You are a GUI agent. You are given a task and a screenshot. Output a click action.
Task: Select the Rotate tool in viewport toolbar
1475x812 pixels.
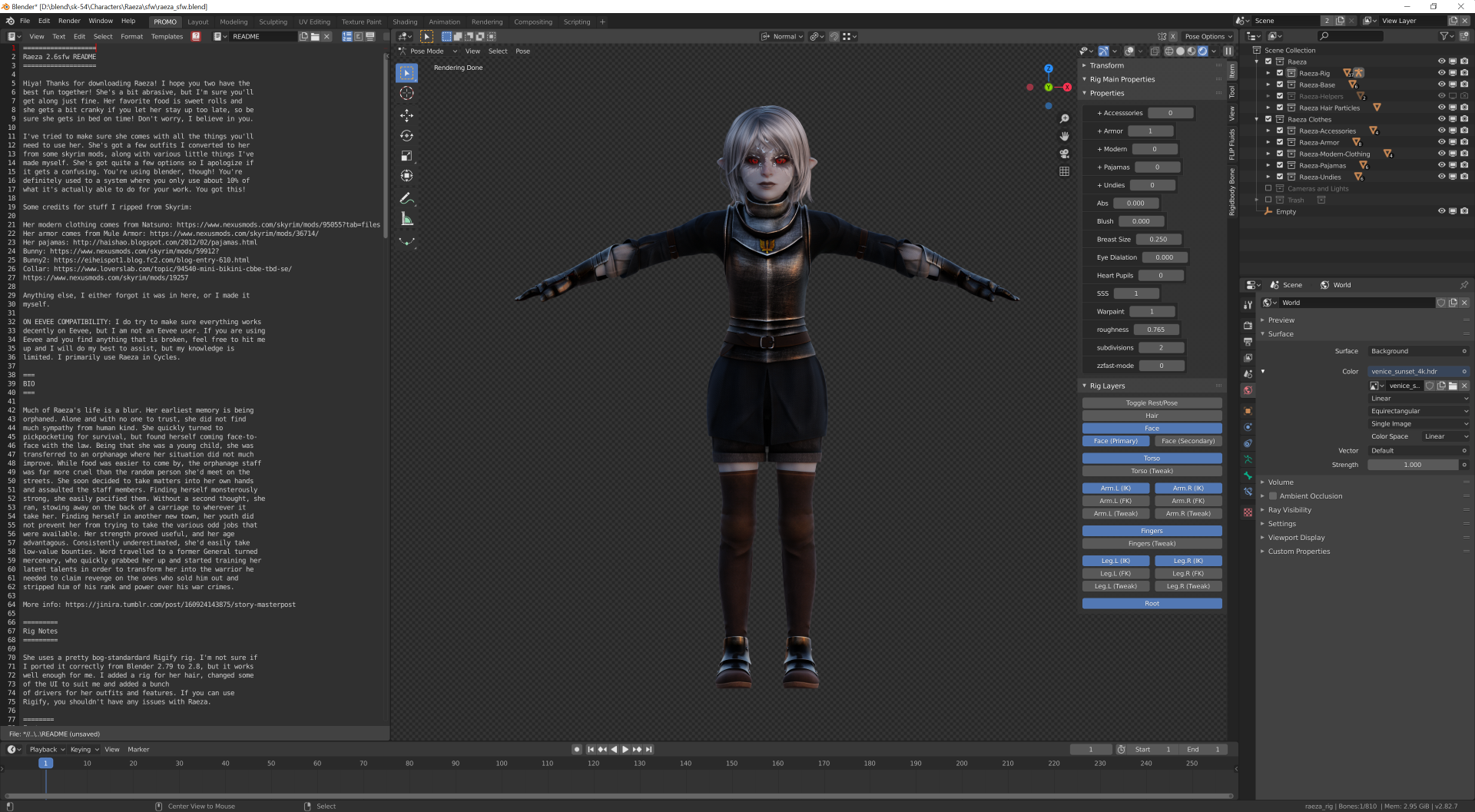click(x=406, y=135)
